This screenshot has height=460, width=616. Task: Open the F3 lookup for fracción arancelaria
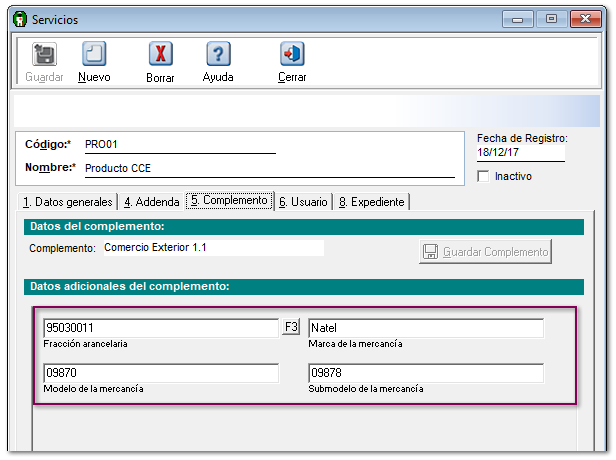291,327
